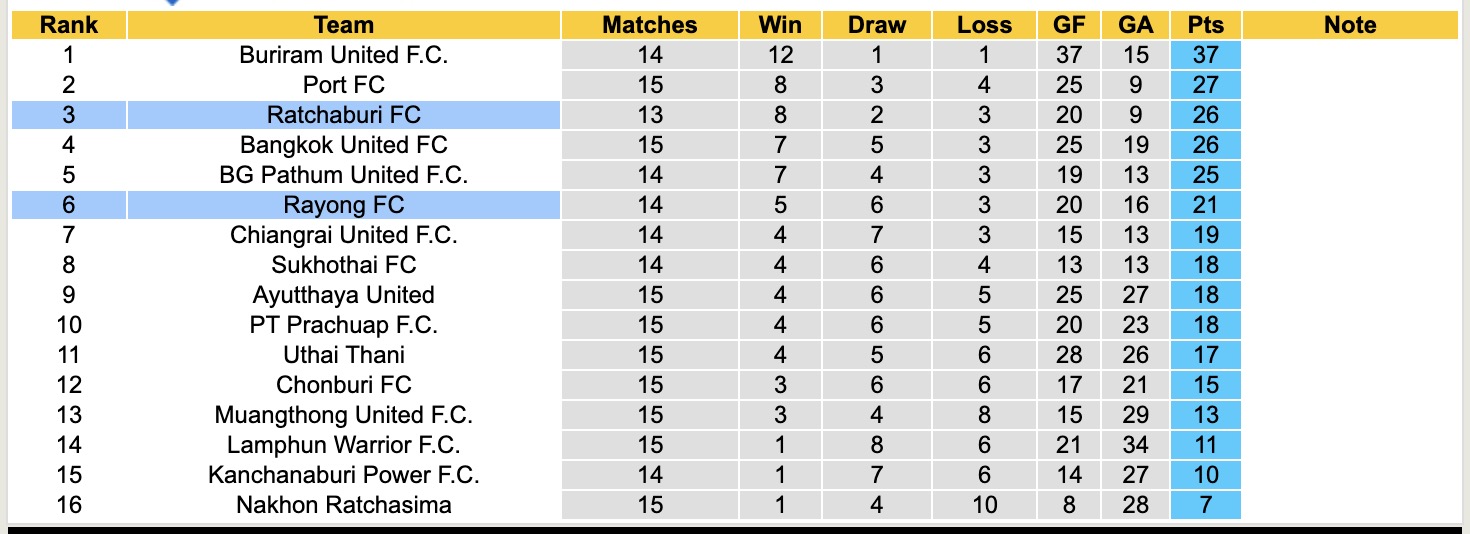
Task: Click the Muangthong United F.C. name
Action: tap(343, 415)
